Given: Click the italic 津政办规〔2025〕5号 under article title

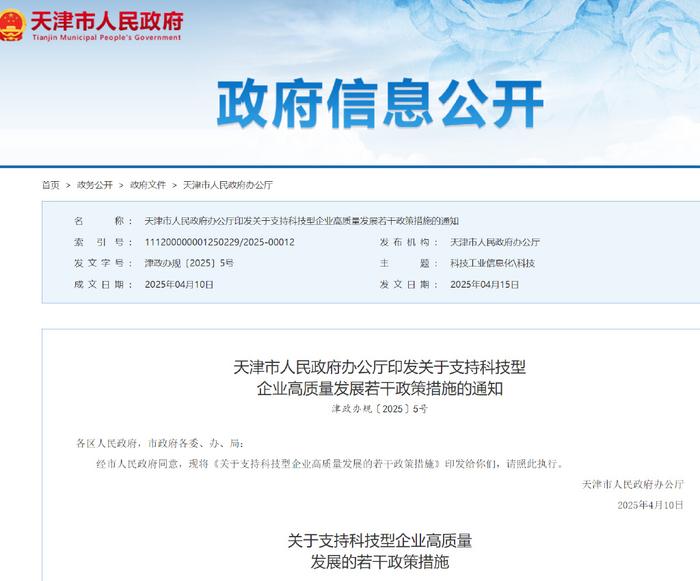Looking at the screenshot, I should coord(379,409).
